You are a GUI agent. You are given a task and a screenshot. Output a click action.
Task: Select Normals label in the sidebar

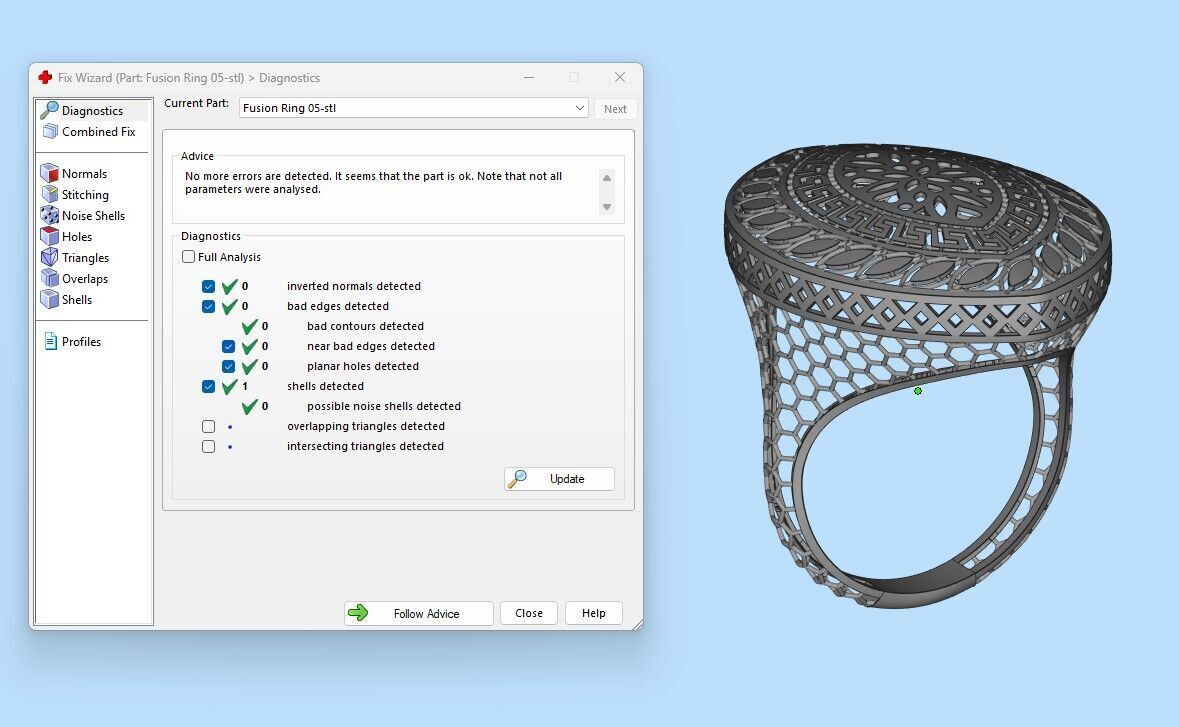tap(84, 174)
